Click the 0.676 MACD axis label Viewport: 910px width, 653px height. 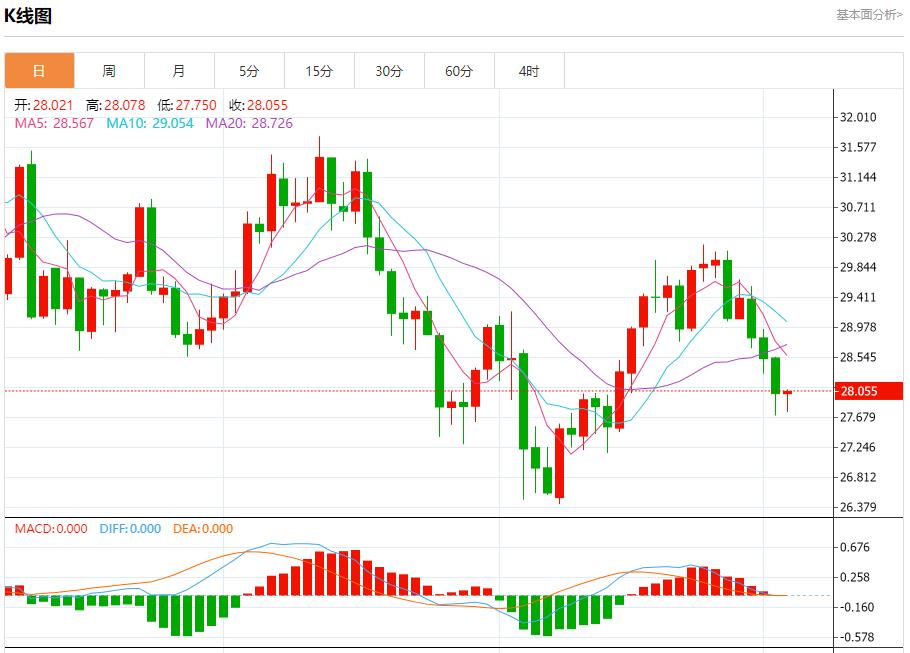point(856,547)
